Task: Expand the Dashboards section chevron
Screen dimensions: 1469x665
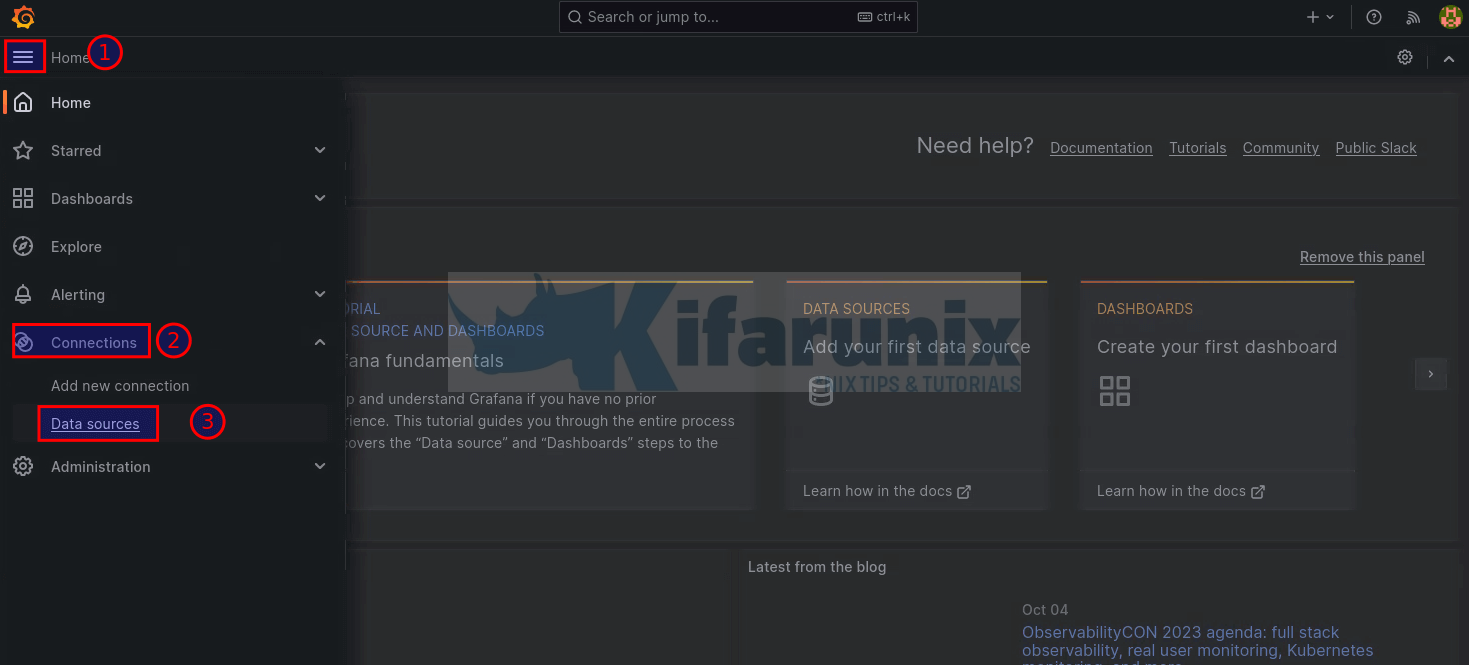Action: tap(320, 199)
